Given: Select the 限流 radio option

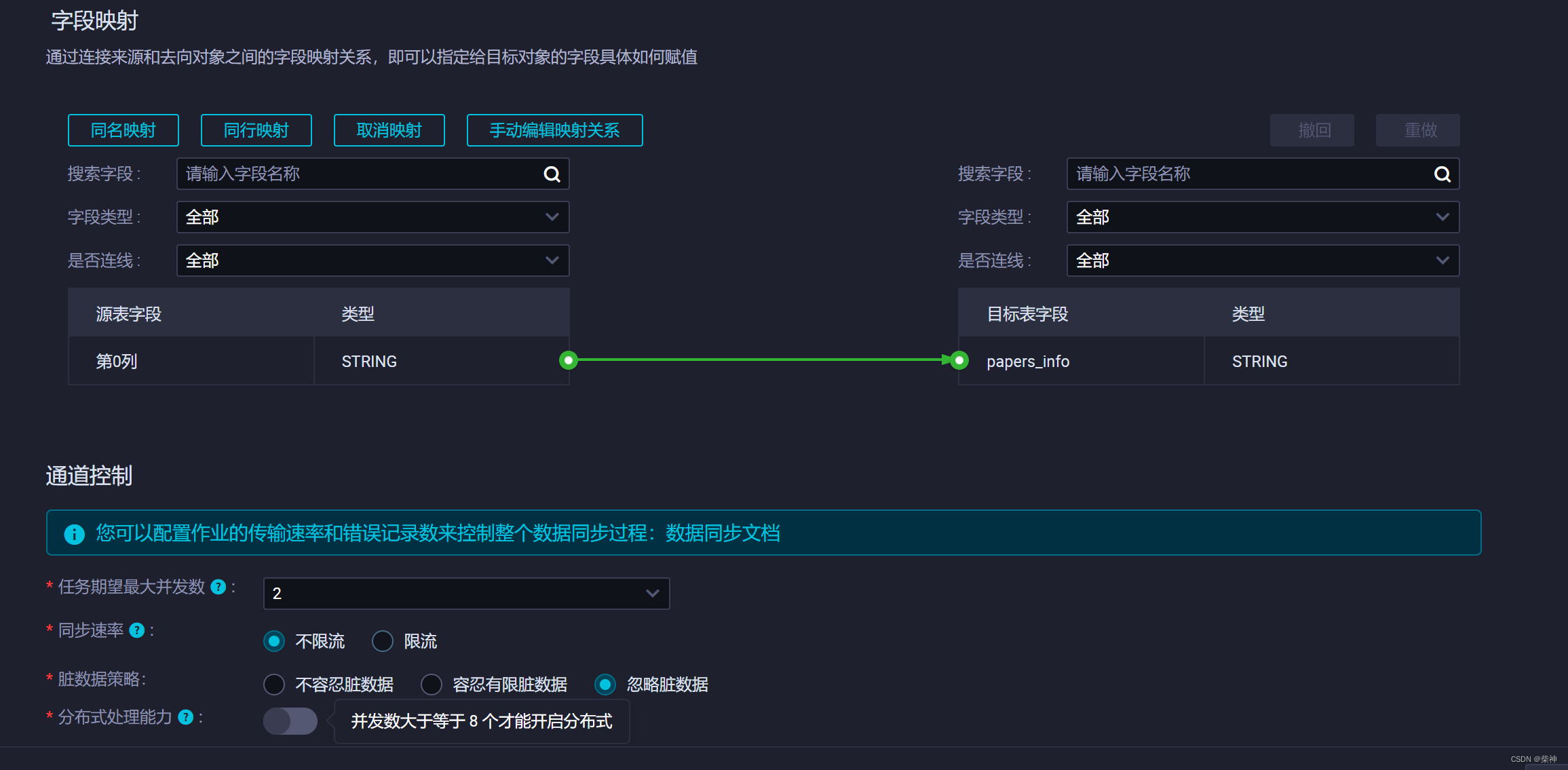Looking at the screenshot, I should click(x=383, y=641).
